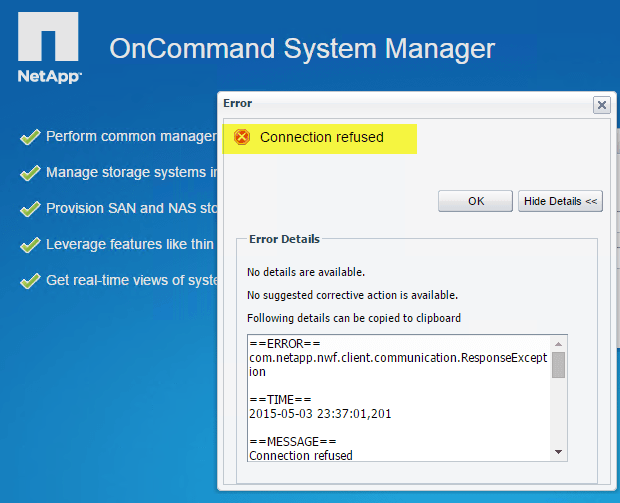Viewport: 620px width, 503px height.
Task: Click the NetApp logo
Action: click(x=49, y=47)
